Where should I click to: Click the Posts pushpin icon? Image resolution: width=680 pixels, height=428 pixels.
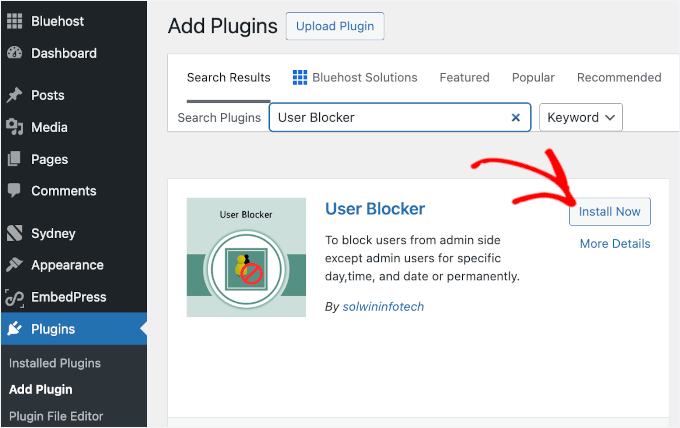point(14,95)
